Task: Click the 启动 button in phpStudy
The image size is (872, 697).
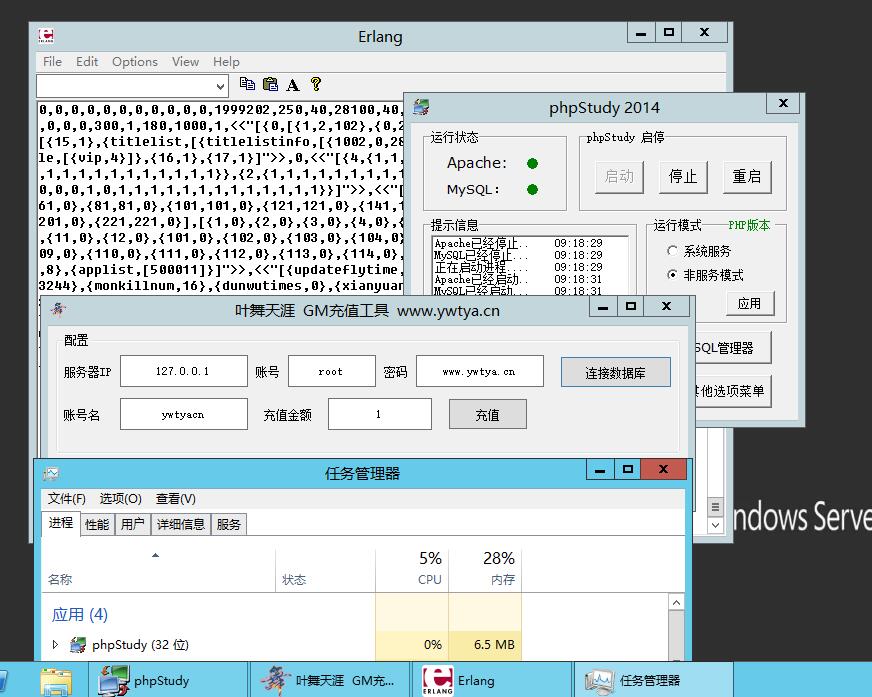Action: [619, 177]
